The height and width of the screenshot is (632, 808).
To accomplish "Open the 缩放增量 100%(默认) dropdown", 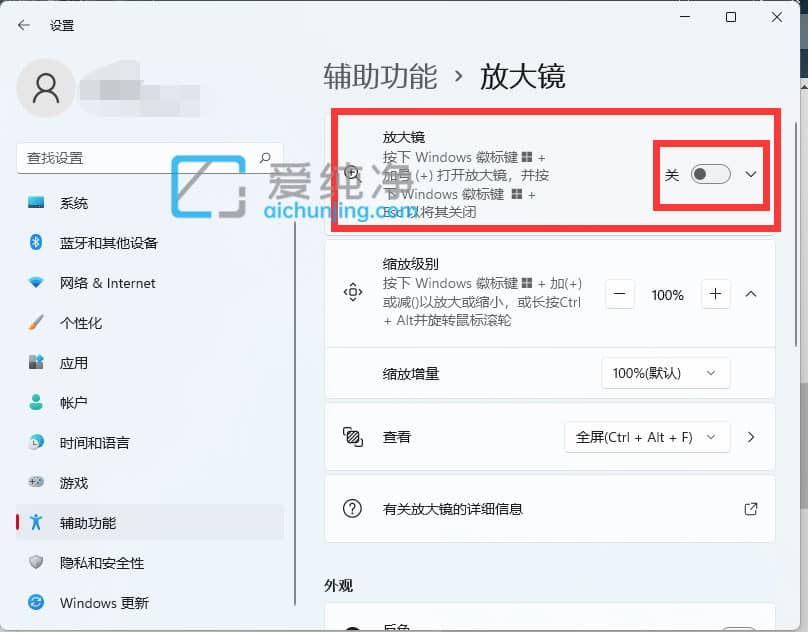I will 665,373.
